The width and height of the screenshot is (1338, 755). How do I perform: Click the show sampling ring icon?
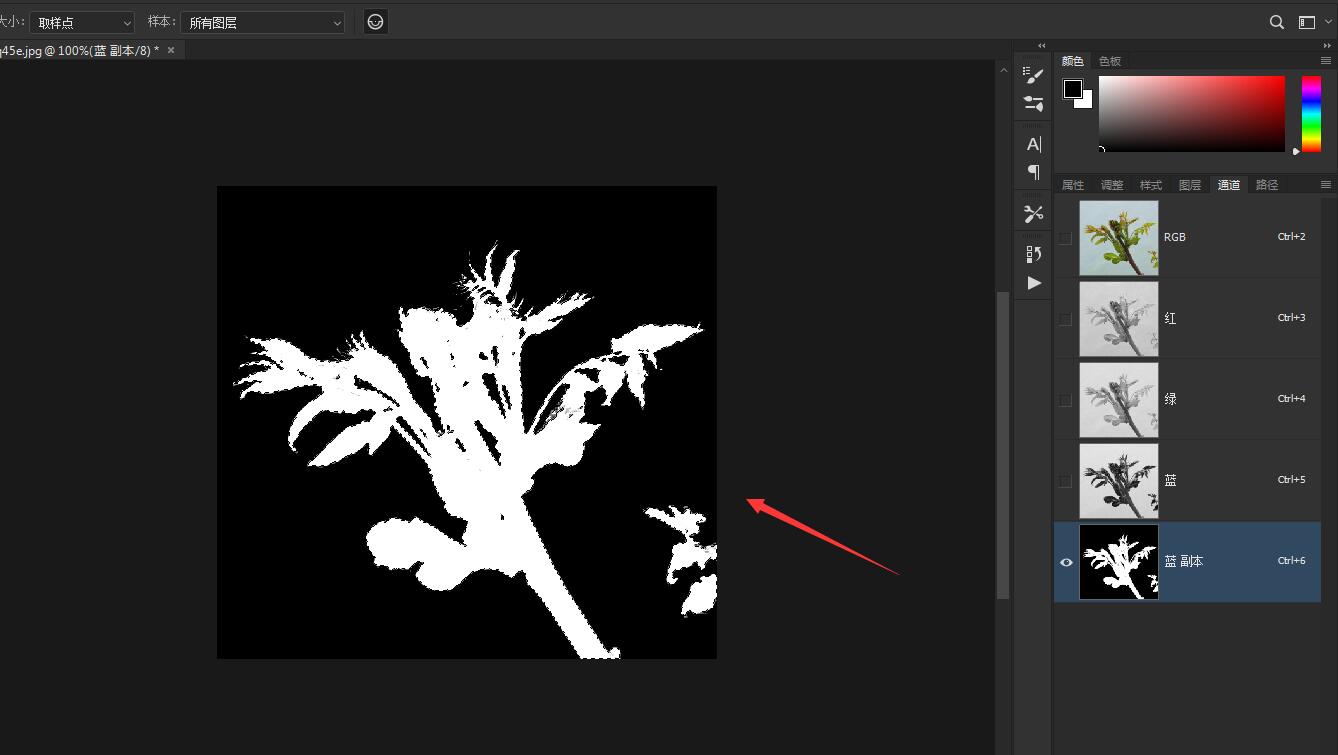pyautogui.click(x=375, y=22)
